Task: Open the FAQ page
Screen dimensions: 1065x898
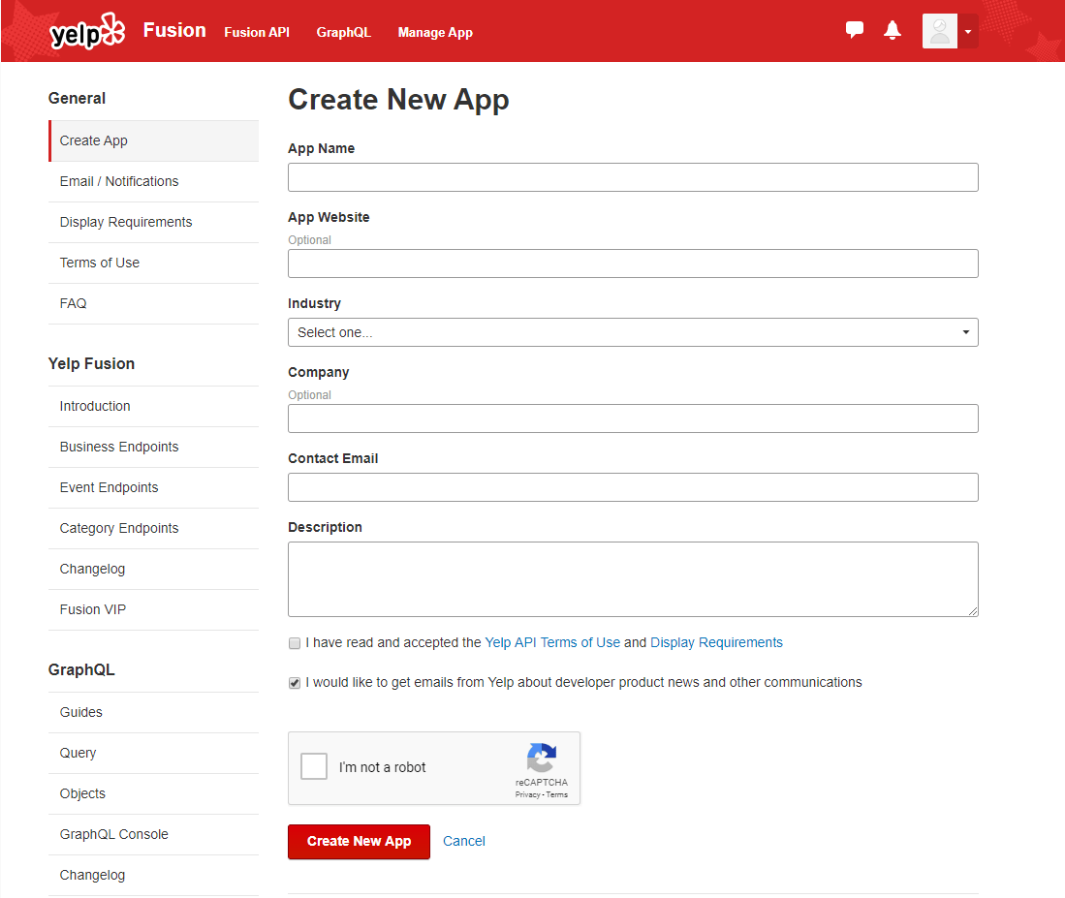Action: [154, 304]
